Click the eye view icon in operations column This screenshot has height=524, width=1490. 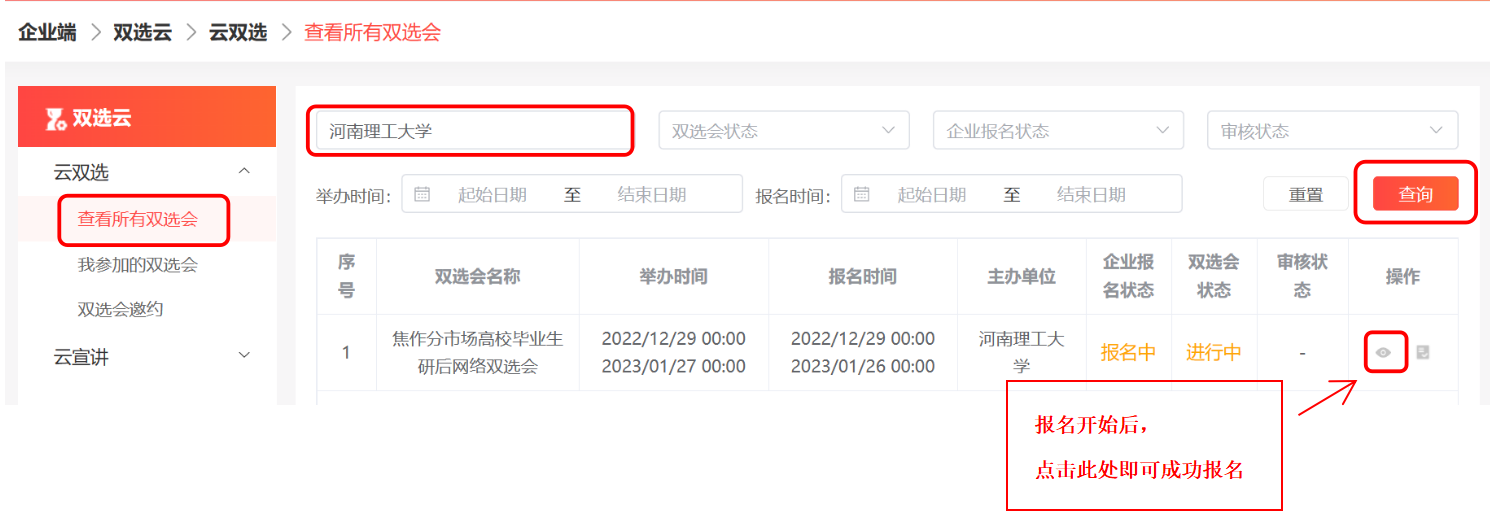[x=1384, y=352]
